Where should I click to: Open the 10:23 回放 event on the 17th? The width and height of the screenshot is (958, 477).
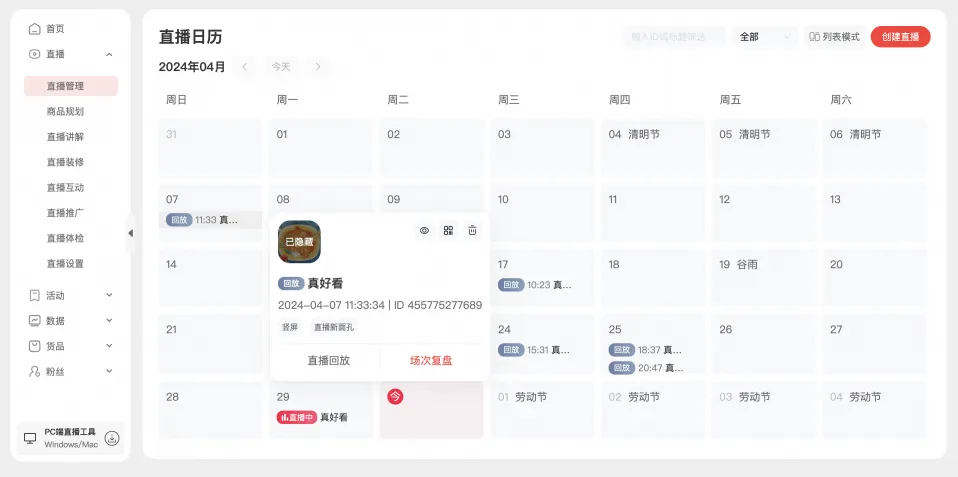click(535, 285)
